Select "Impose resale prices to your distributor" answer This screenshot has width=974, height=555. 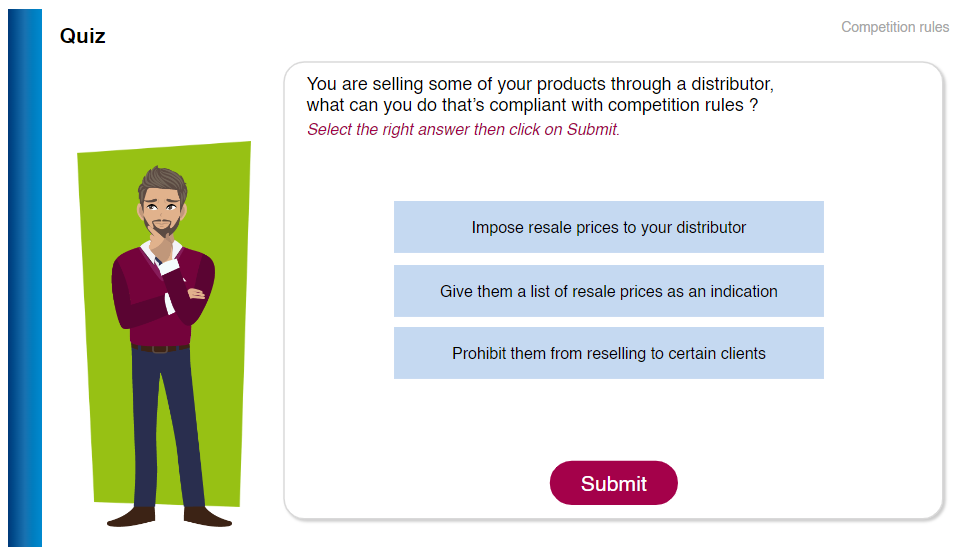point(608,227)
